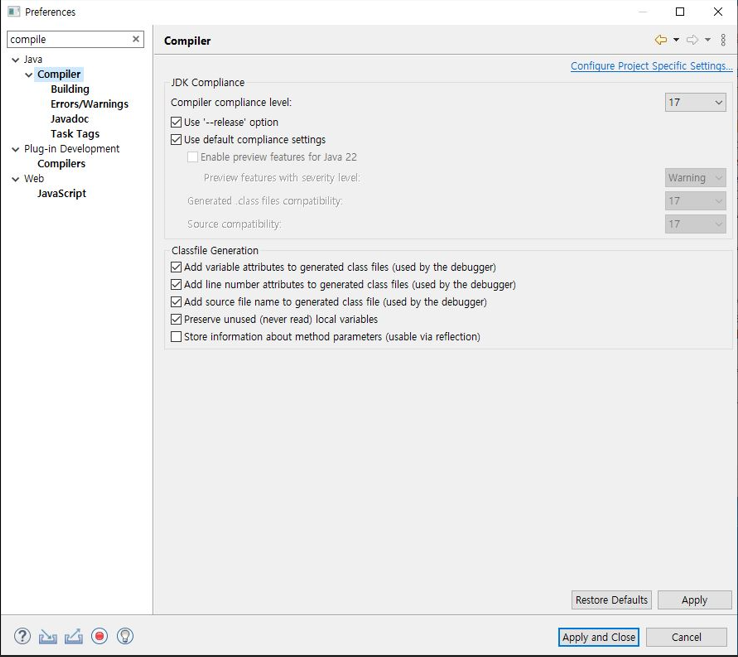Open the Task Tags preferences page
Viewport: 738px width, 657px height.
click(x=75, y=134)
